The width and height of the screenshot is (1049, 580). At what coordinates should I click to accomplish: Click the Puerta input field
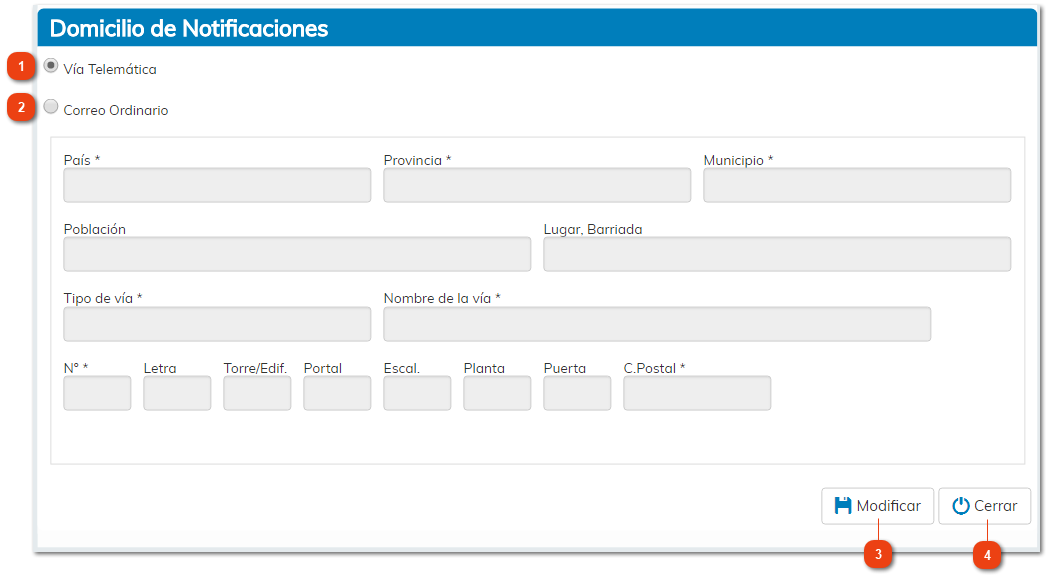coord(576,393)
